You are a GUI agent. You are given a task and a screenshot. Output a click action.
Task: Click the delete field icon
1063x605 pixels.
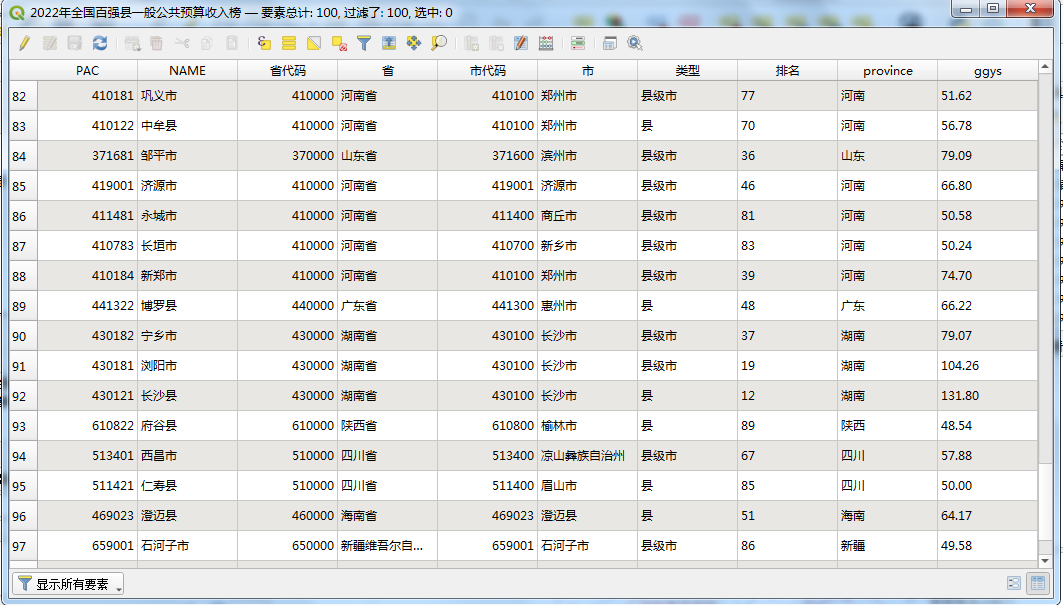(496, 43)
